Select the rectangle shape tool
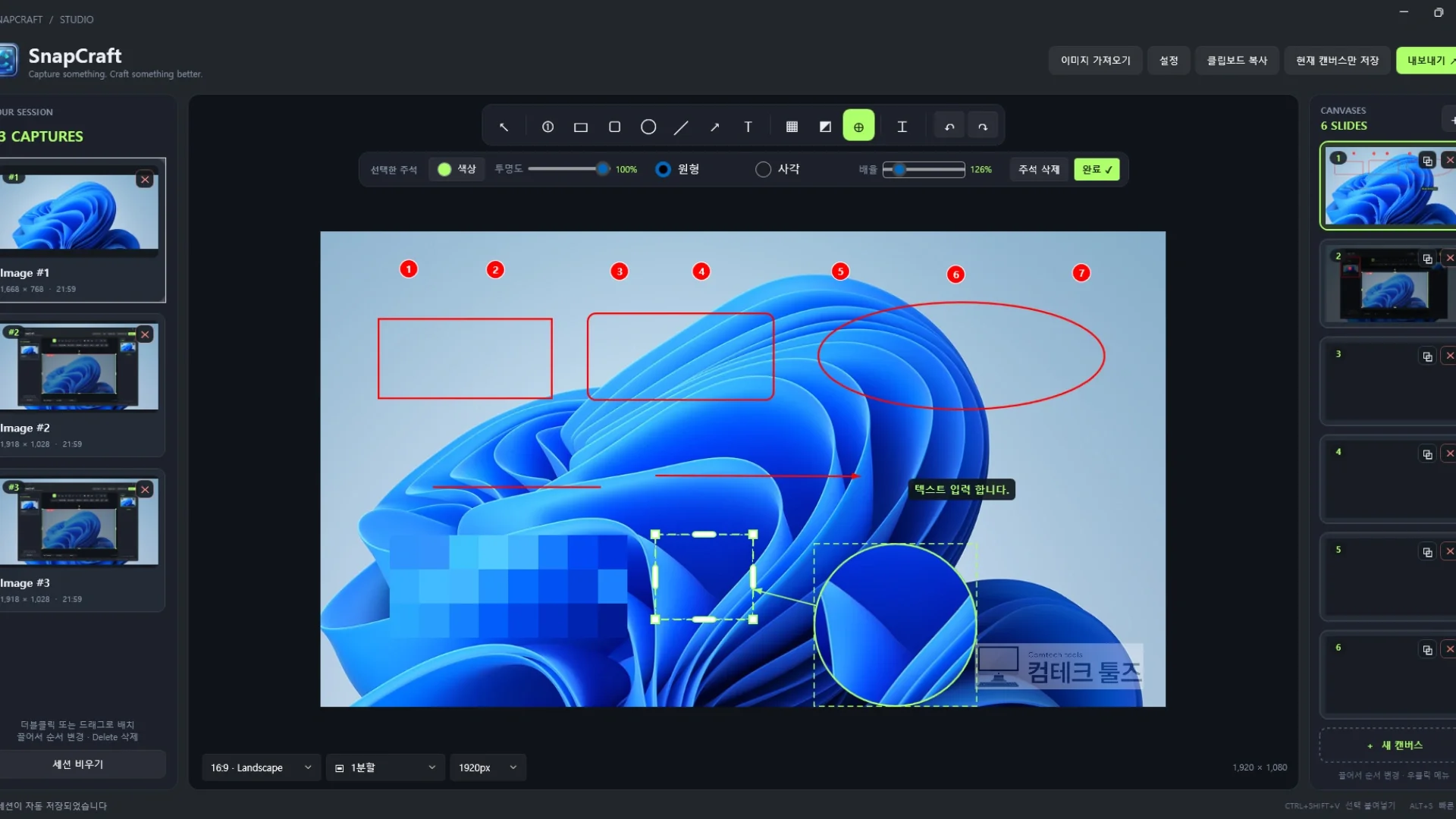The image size is (1456, 819). [x=581, y=127]
